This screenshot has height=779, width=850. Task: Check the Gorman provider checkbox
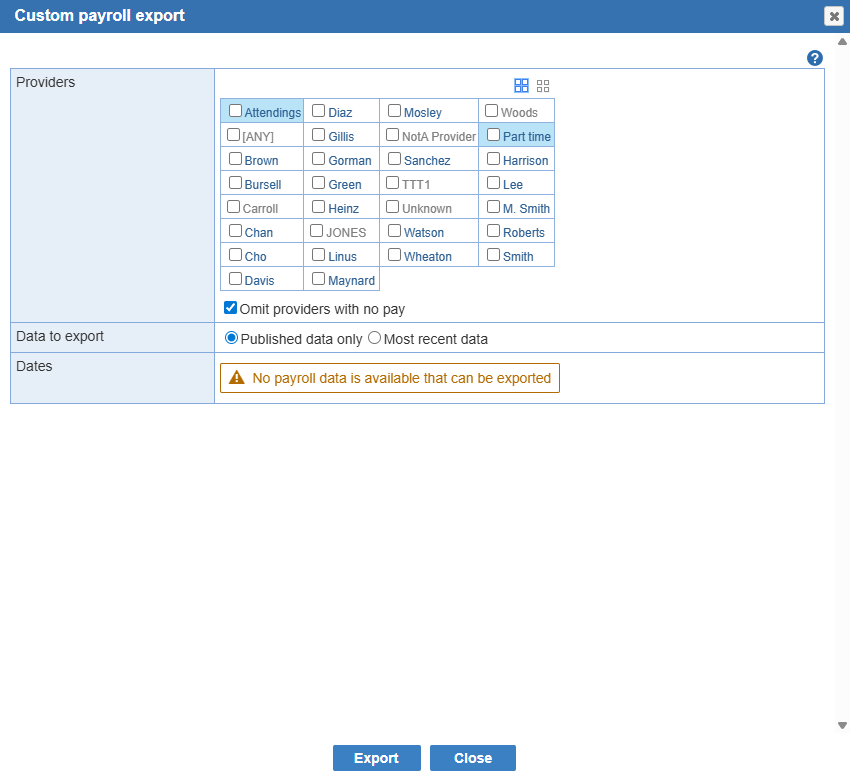click(319, 159)
